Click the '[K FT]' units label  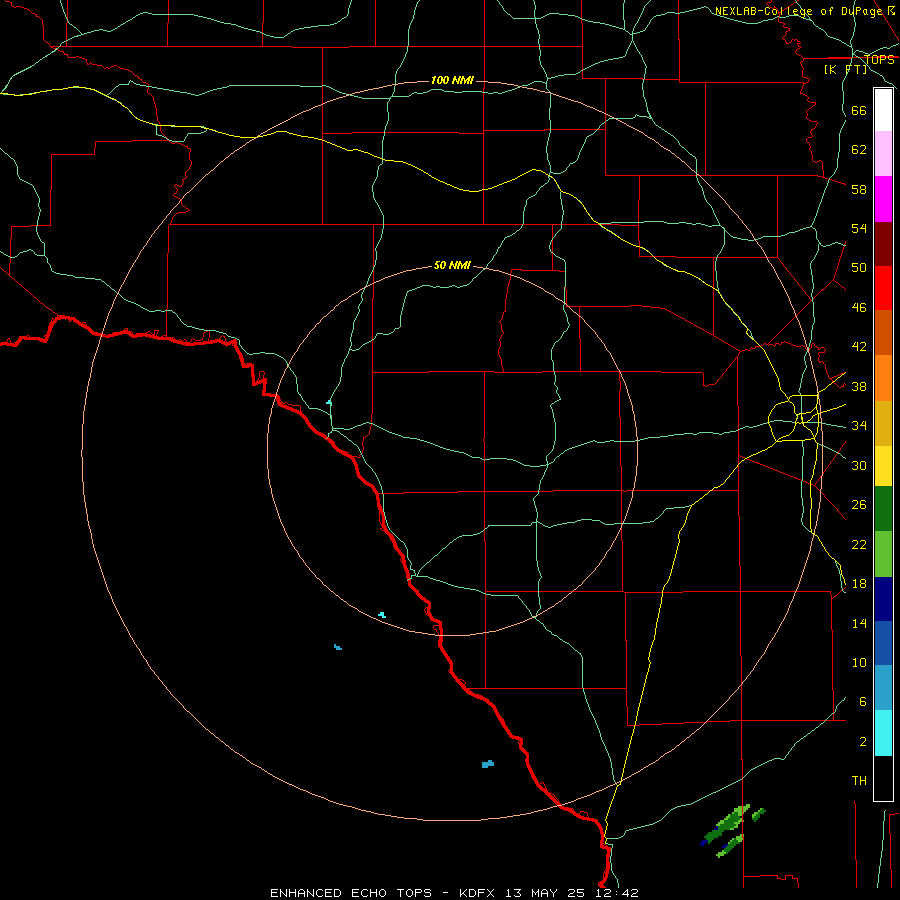tap(845, 69)
